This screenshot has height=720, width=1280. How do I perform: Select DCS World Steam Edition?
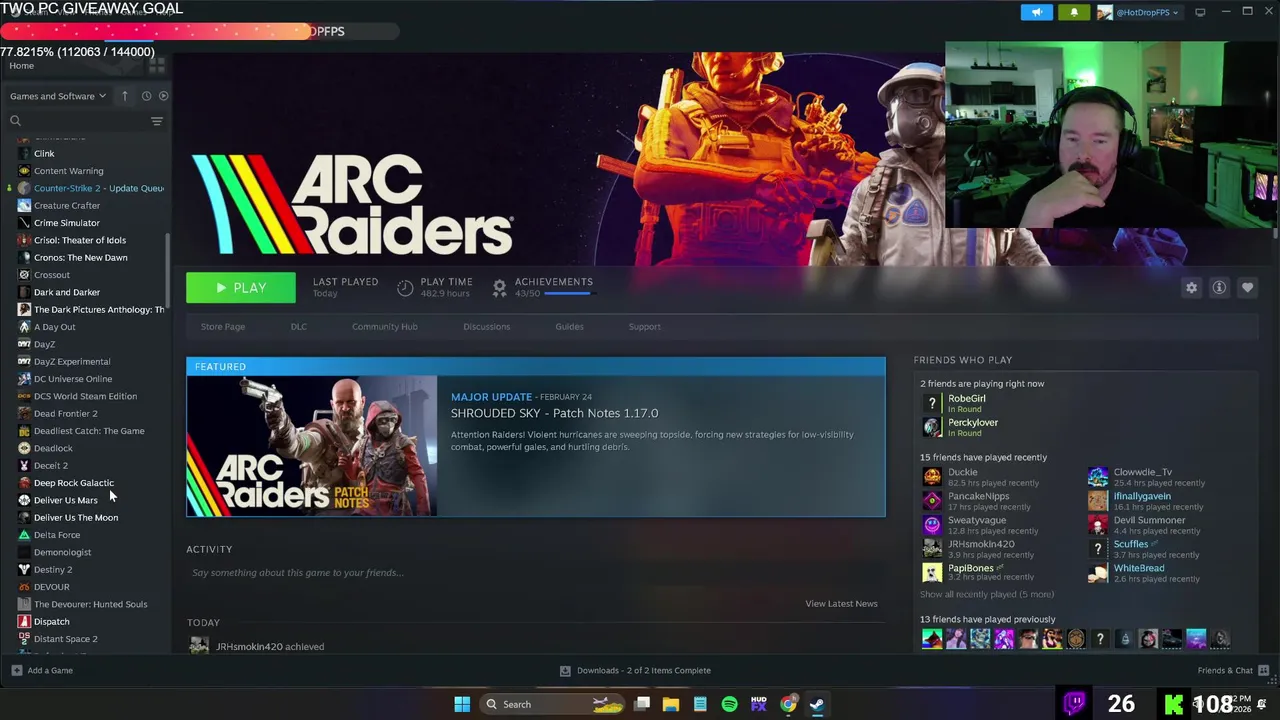(x=85, y=396)
